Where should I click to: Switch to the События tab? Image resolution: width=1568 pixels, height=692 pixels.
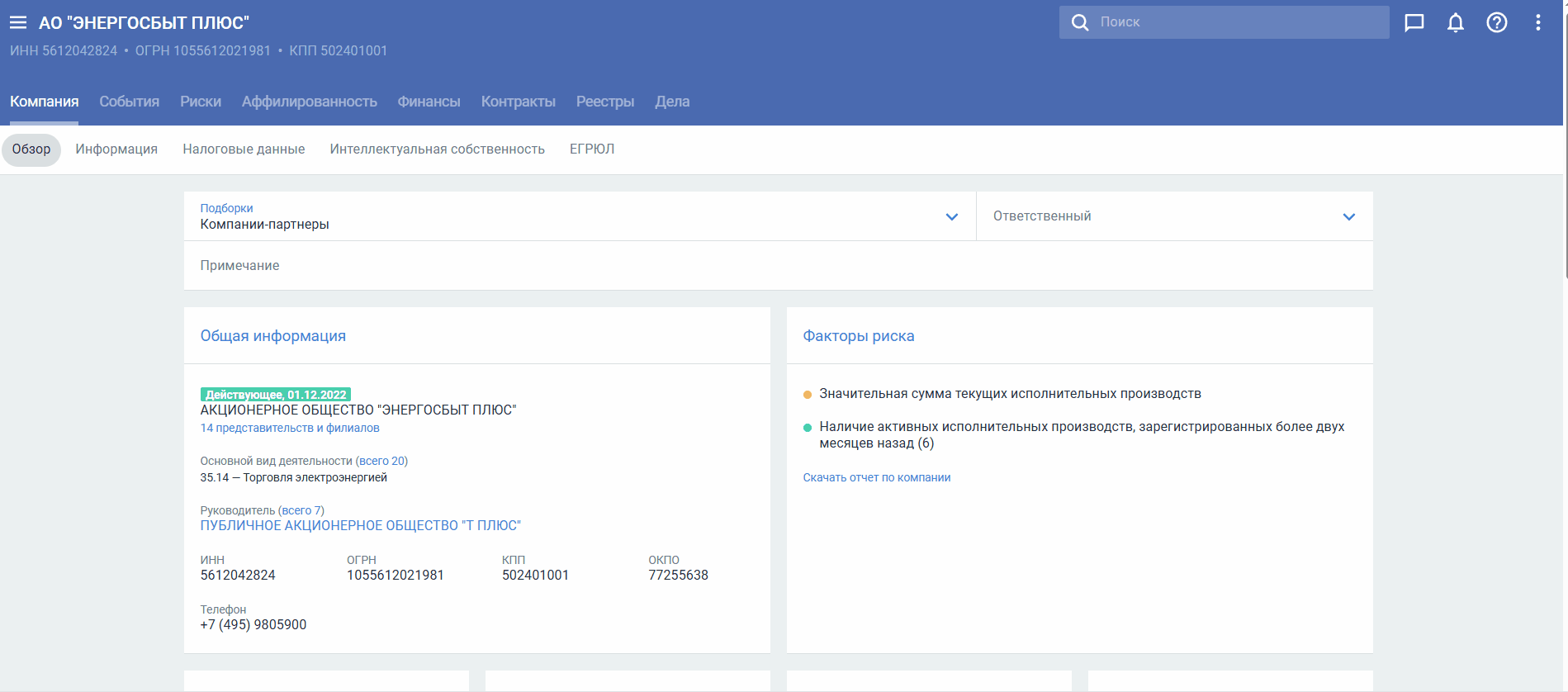[x=129, y=102]
